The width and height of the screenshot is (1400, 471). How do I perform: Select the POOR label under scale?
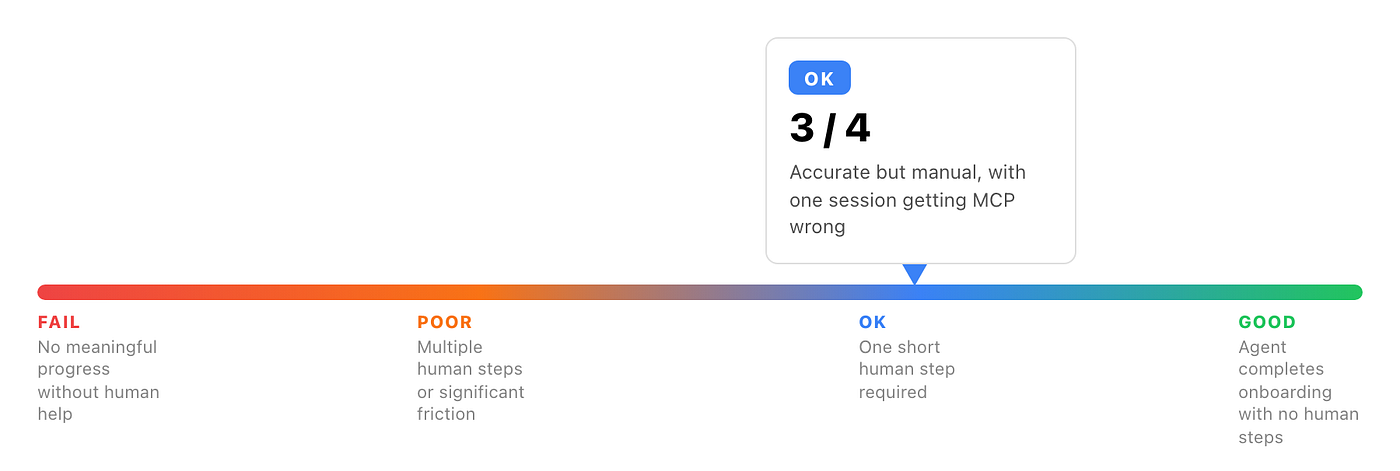coord(444,322)
